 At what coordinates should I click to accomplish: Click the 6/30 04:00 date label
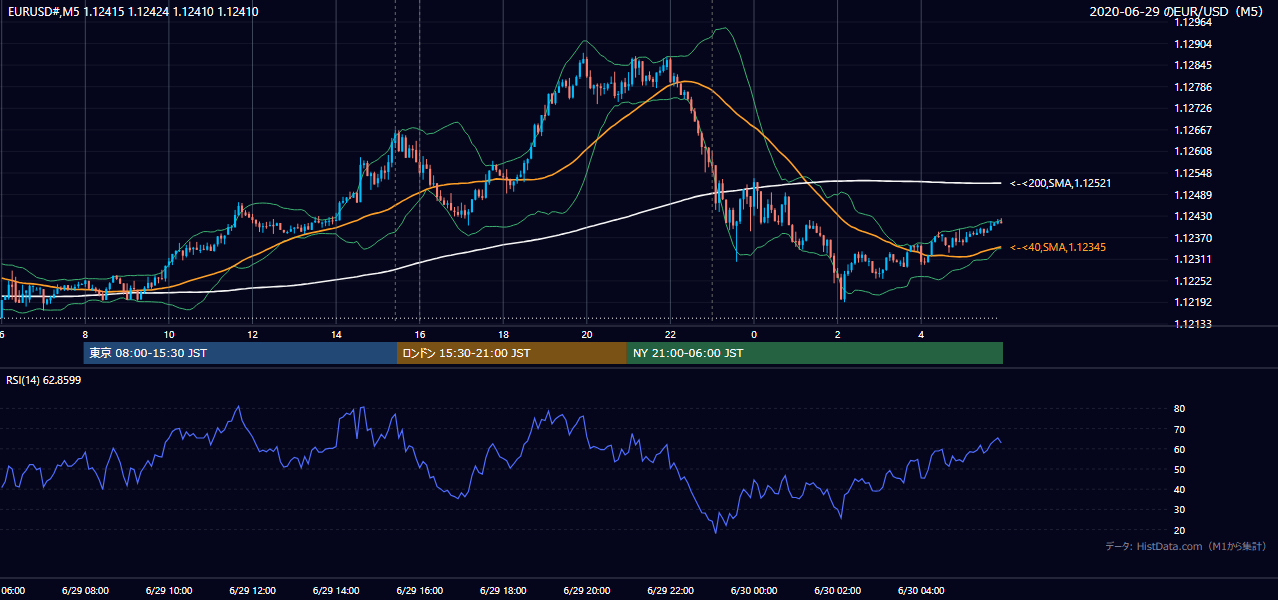pyautogui.click(x=920, y=590)
